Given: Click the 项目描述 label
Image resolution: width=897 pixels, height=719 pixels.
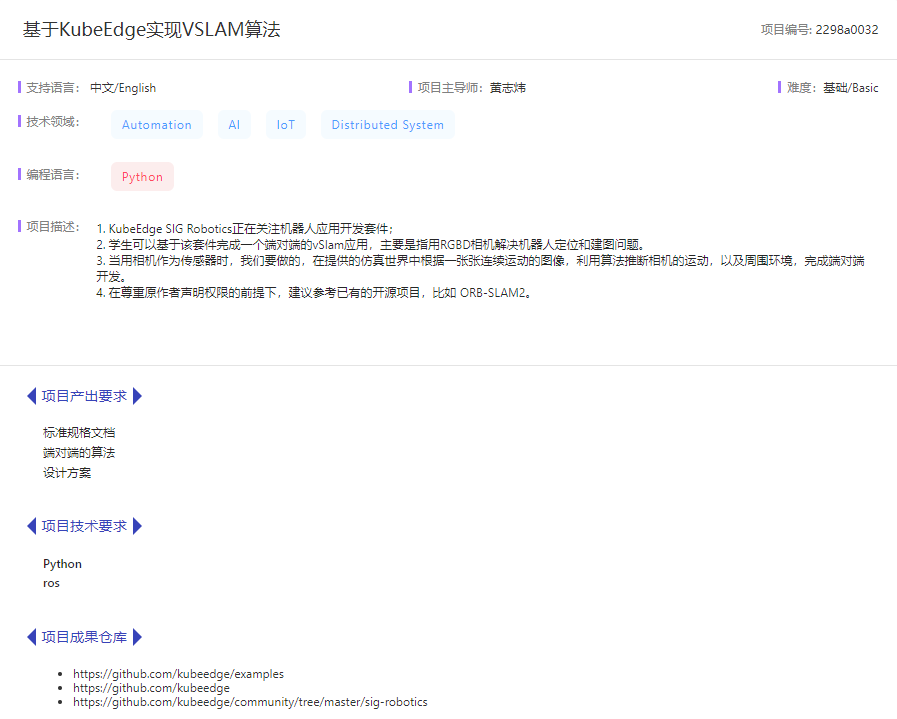Looking at the screenshot, I should 53,227.
